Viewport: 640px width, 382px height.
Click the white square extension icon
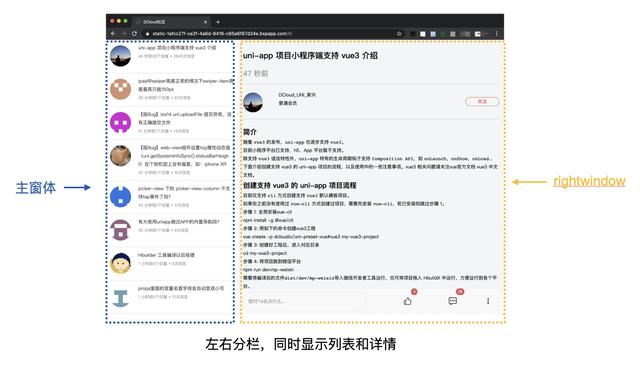423,34
